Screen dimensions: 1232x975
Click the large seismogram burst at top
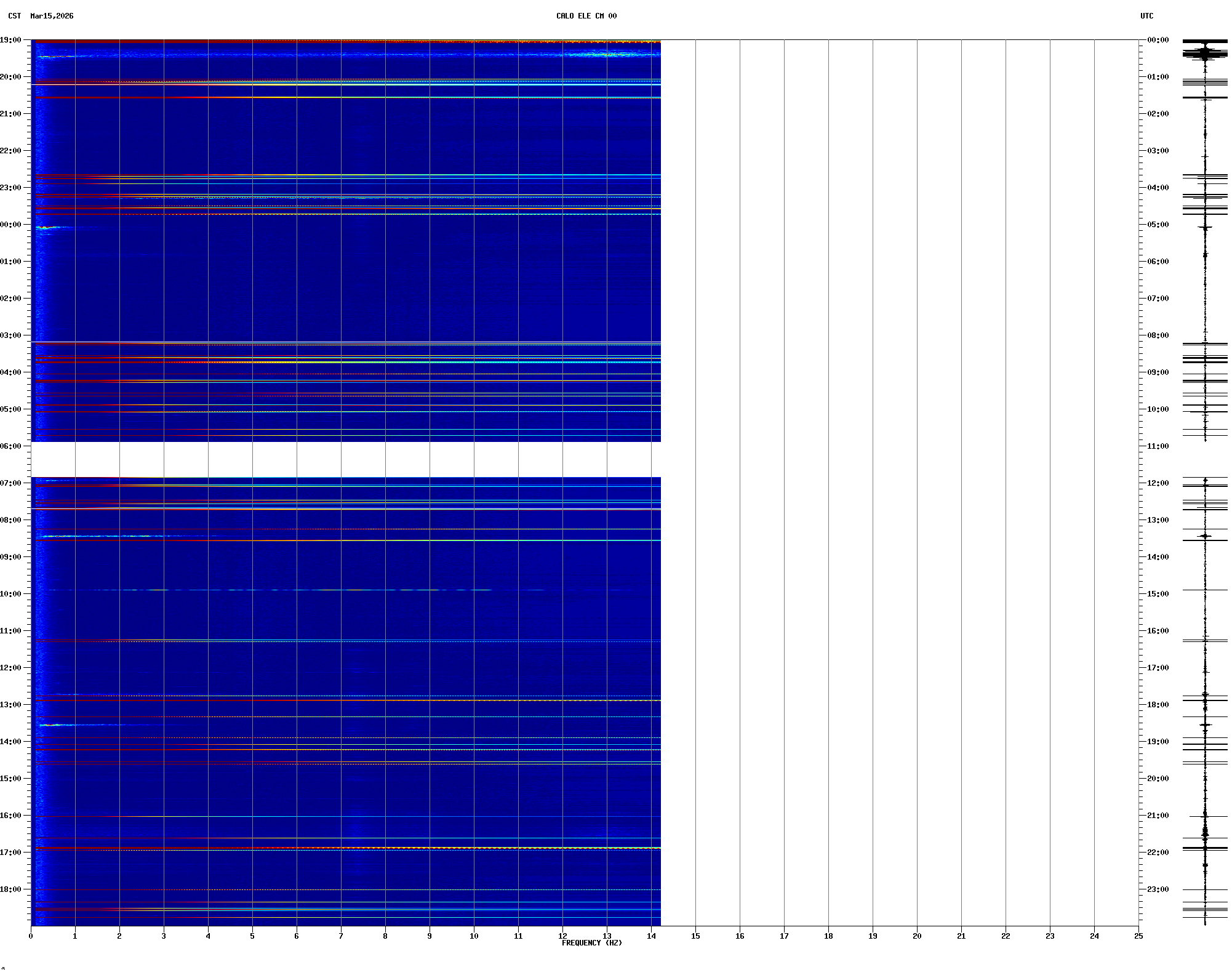tap(1205, 53)
